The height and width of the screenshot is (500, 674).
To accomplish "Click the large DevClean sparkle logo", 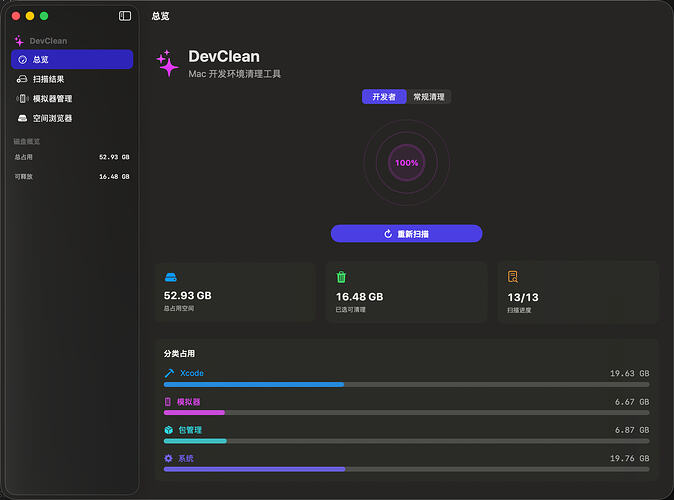I will tap(167, 64).
